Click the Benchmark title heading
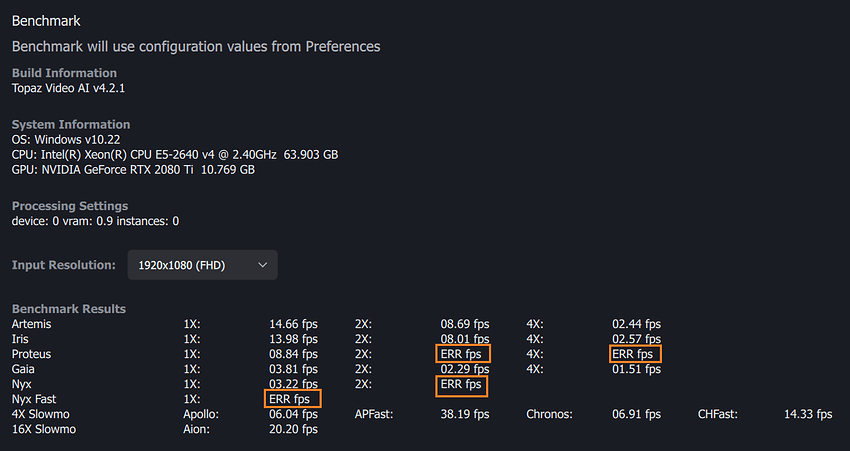 point(46,20)
